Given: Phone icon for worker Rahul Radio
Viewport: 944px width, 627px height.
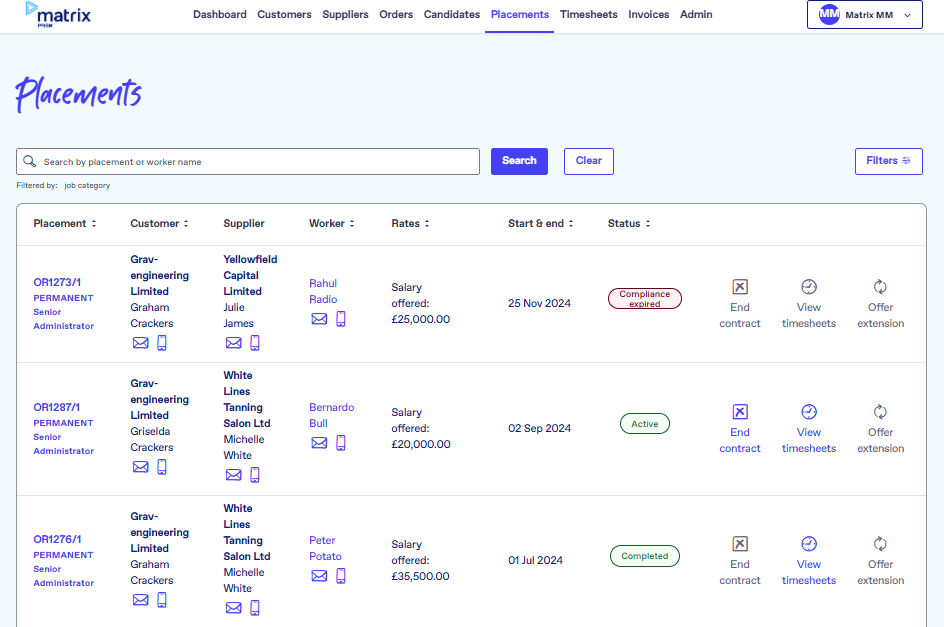Looking at the screenshot, I should (341, 319).
